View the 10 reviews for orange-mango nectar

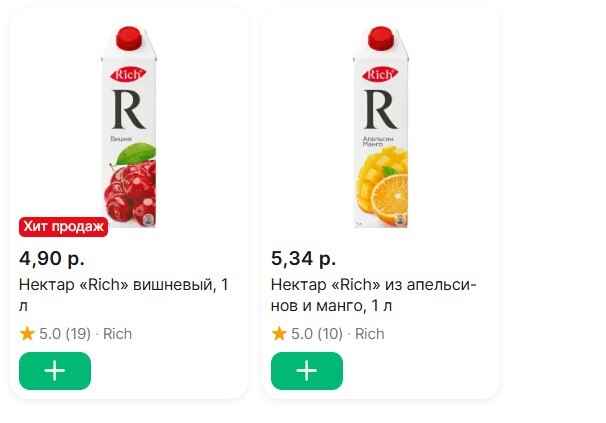click(330, 334)
